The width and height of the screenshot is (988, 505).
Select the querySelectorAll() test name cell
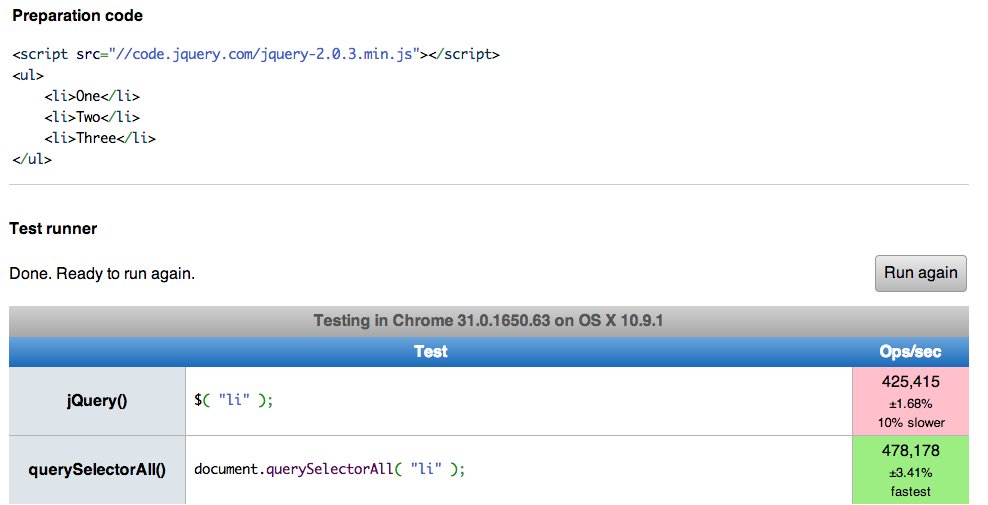[97, 470]
